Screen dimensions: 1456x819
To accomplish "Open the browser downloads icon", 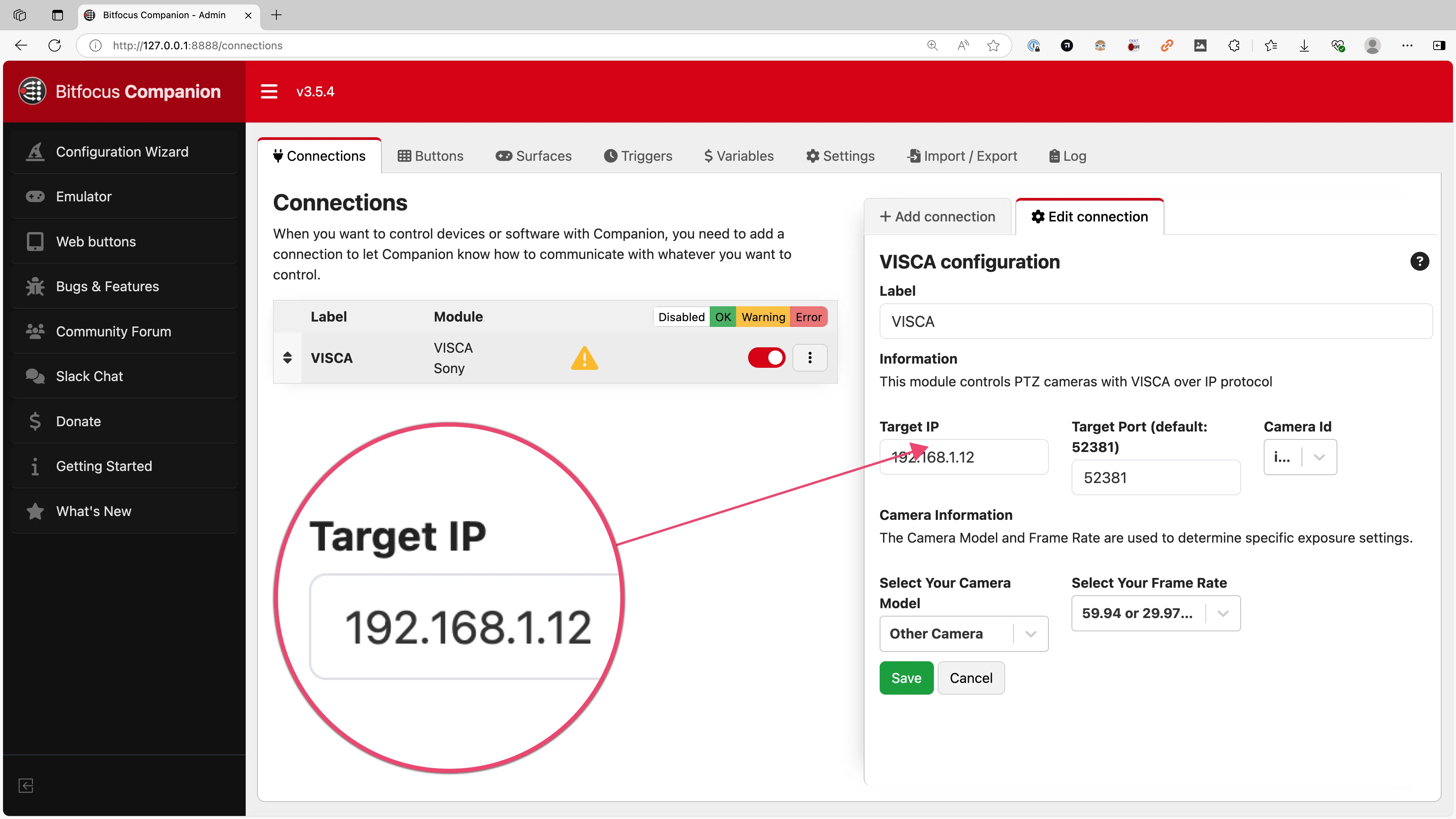I will coord(1304,45).
